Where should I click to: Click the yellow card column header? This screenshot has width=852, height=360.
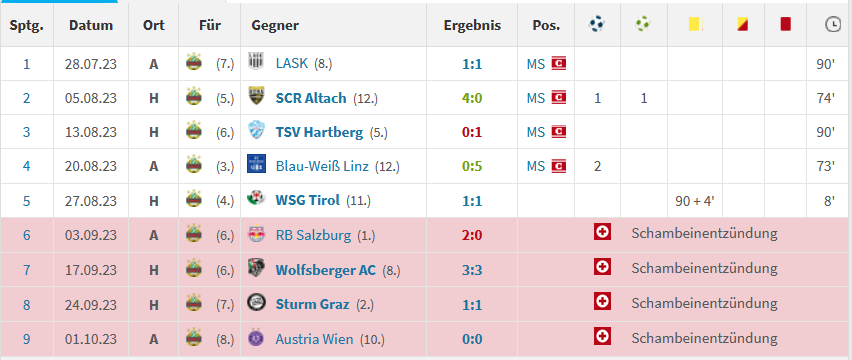(x=696, y=24)
